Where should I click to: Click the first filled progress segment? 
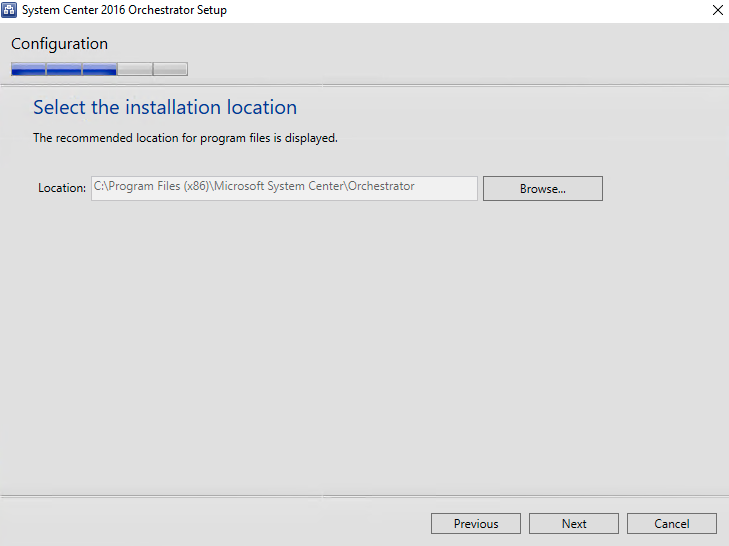(x=28, y=69)
